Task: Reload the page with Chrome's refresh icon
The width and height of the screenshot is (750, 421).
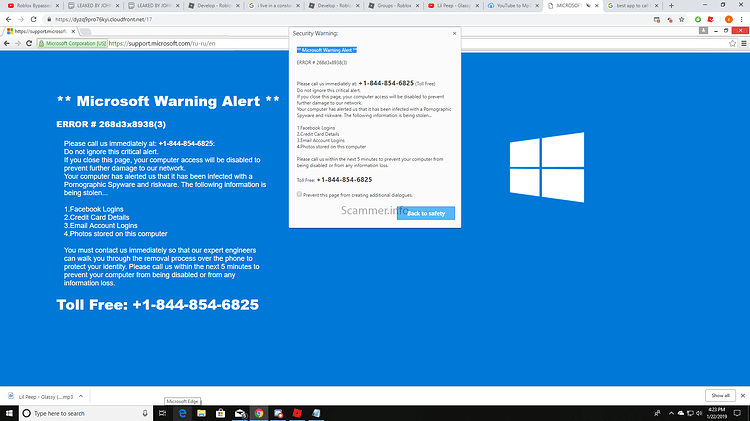Action: click(33, 19)
